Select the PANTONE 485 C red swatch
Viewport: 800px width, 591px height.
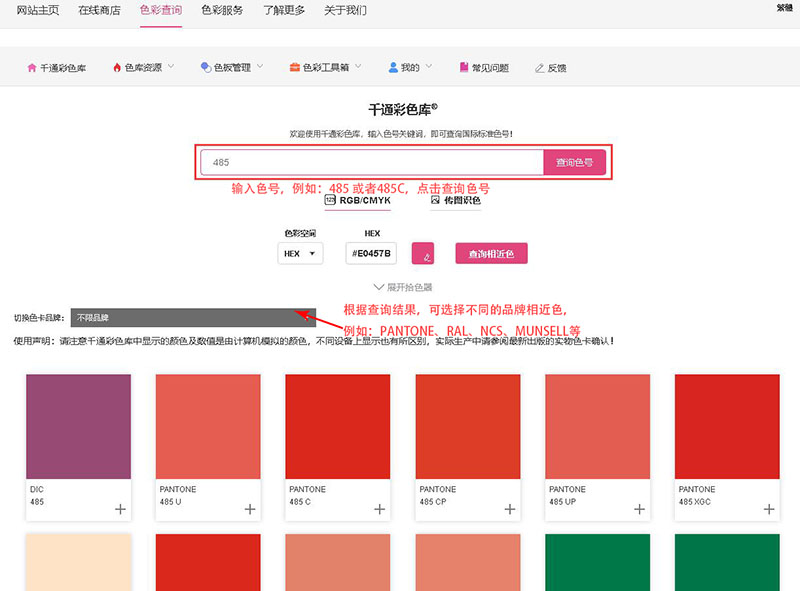coord(337,426)
